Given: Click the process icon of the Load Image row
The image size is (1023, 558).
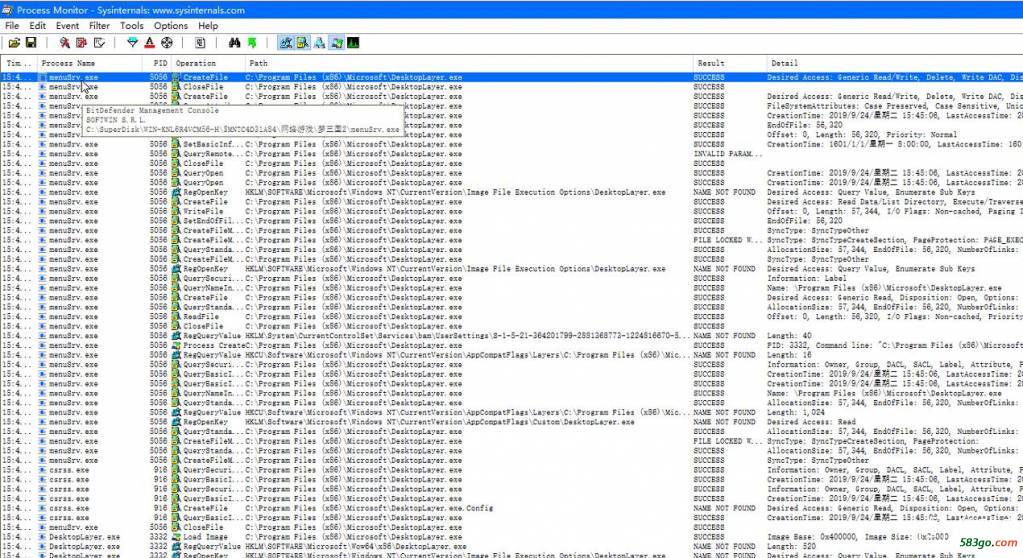Looking at the screenshot, I should (x=43, y=536).
